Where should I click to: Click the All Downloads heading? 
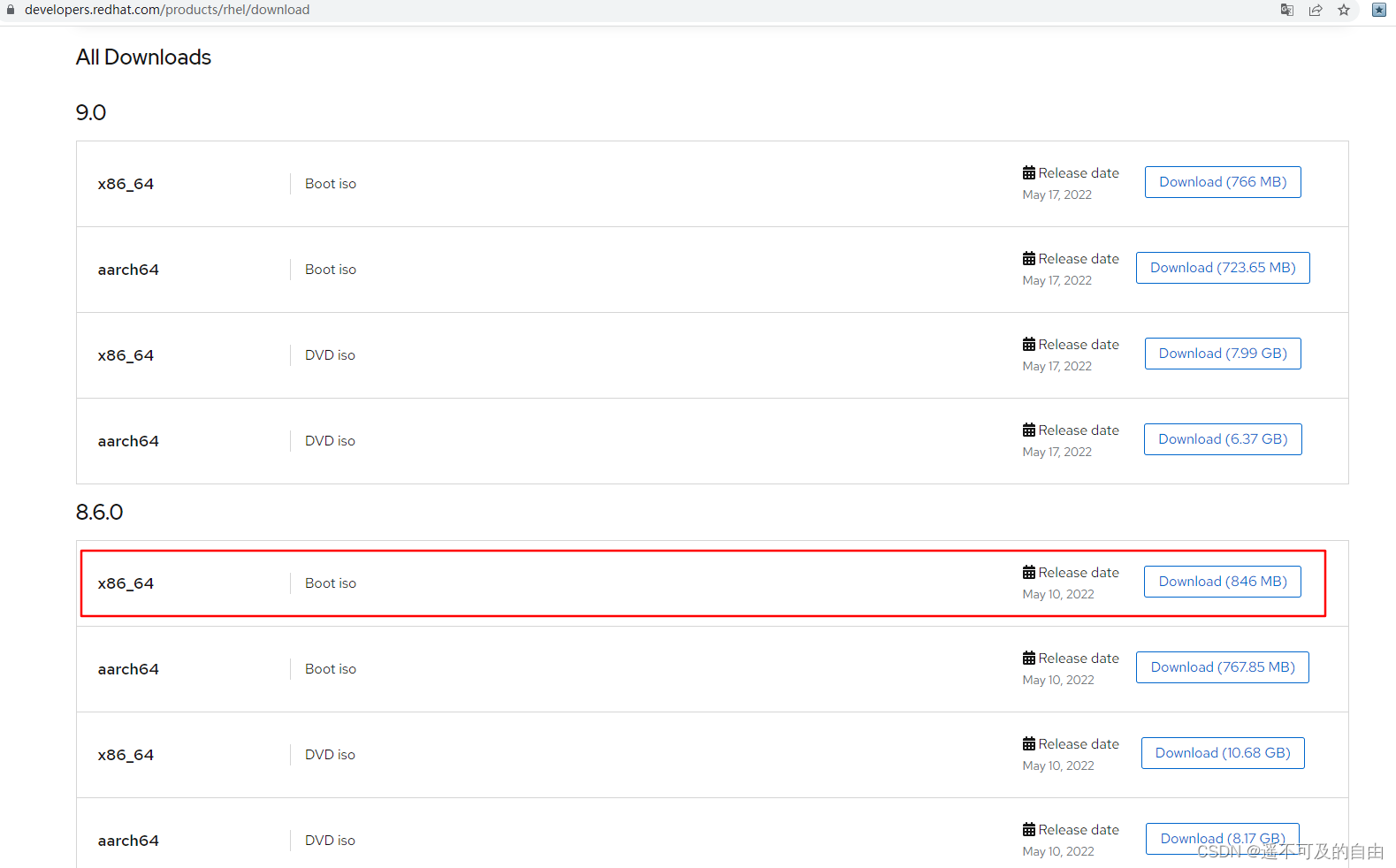point(143,57)
